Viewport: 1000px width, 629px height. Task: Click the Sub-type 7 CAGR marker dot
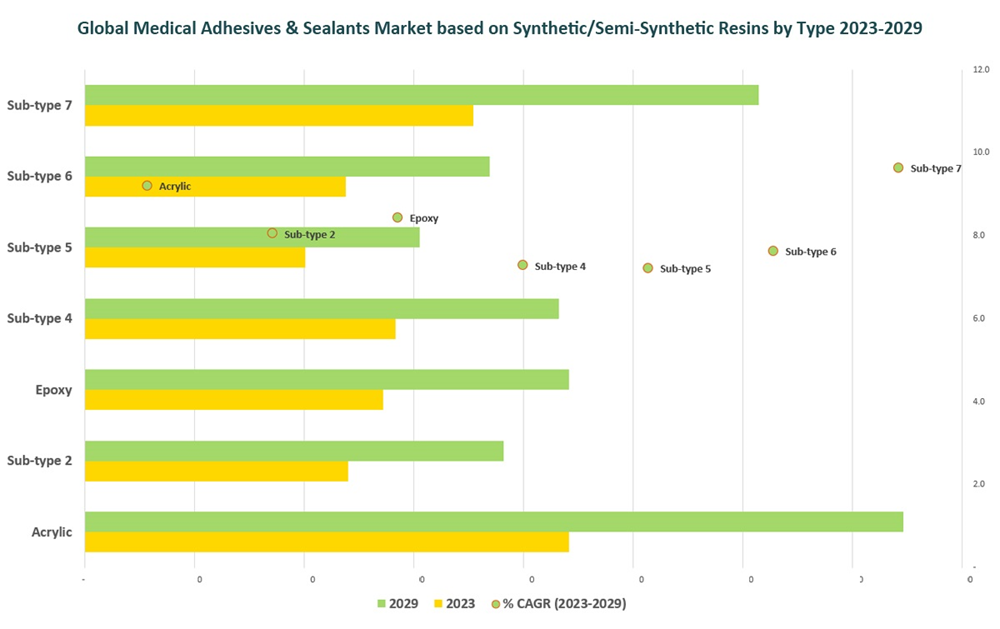pyautogui.click(x=898, y=168)
